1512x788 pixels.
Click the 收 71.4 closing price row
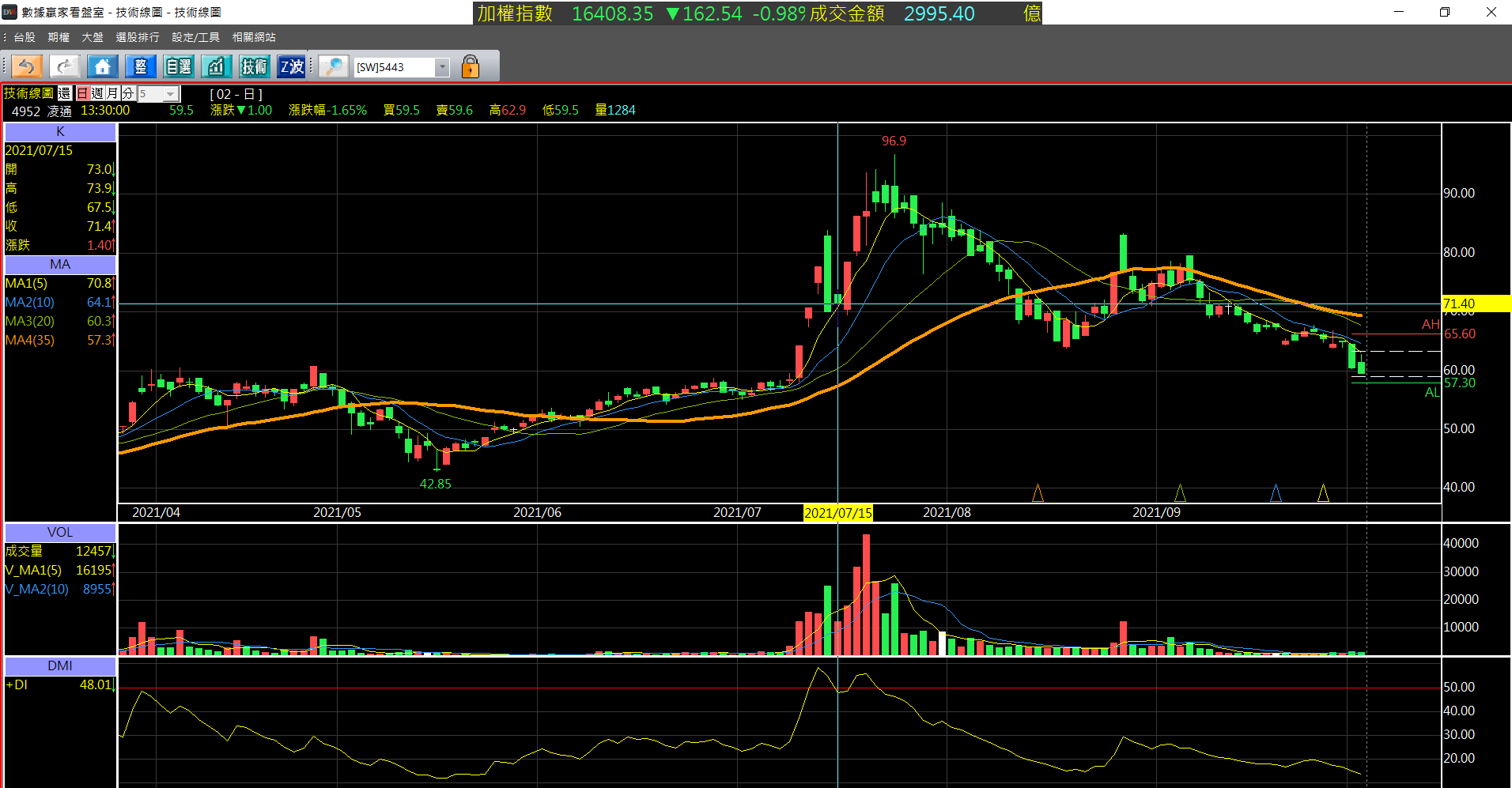click(60, 226)
